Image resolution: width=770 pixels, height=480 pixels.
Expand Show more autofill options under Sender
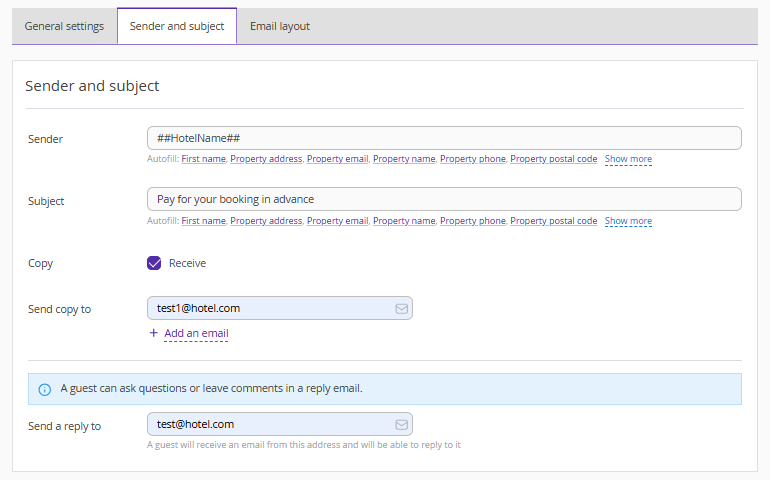[x=628, y=159]
